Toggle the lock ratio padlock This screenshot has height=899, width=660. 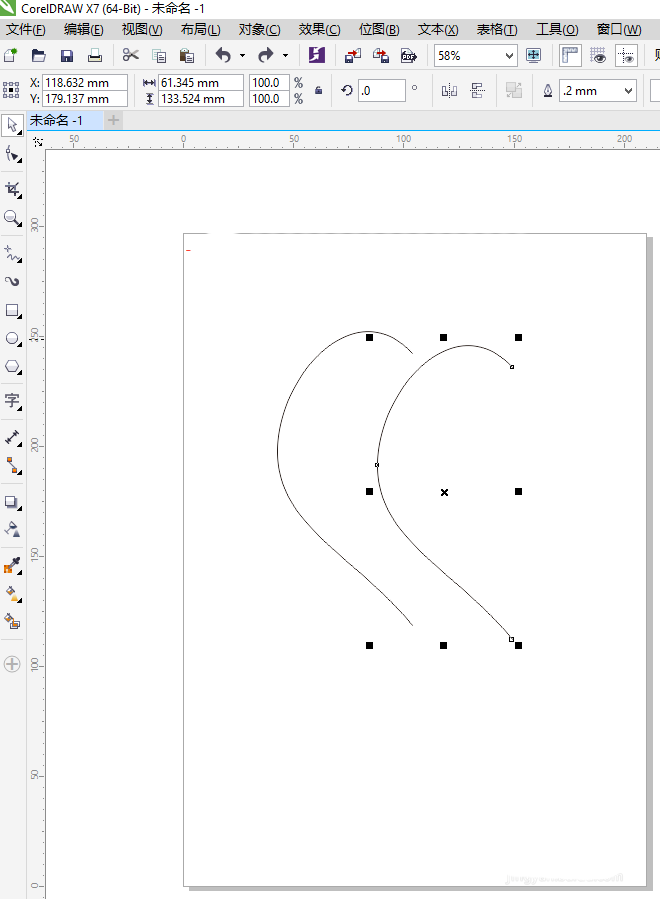[318, 91]
